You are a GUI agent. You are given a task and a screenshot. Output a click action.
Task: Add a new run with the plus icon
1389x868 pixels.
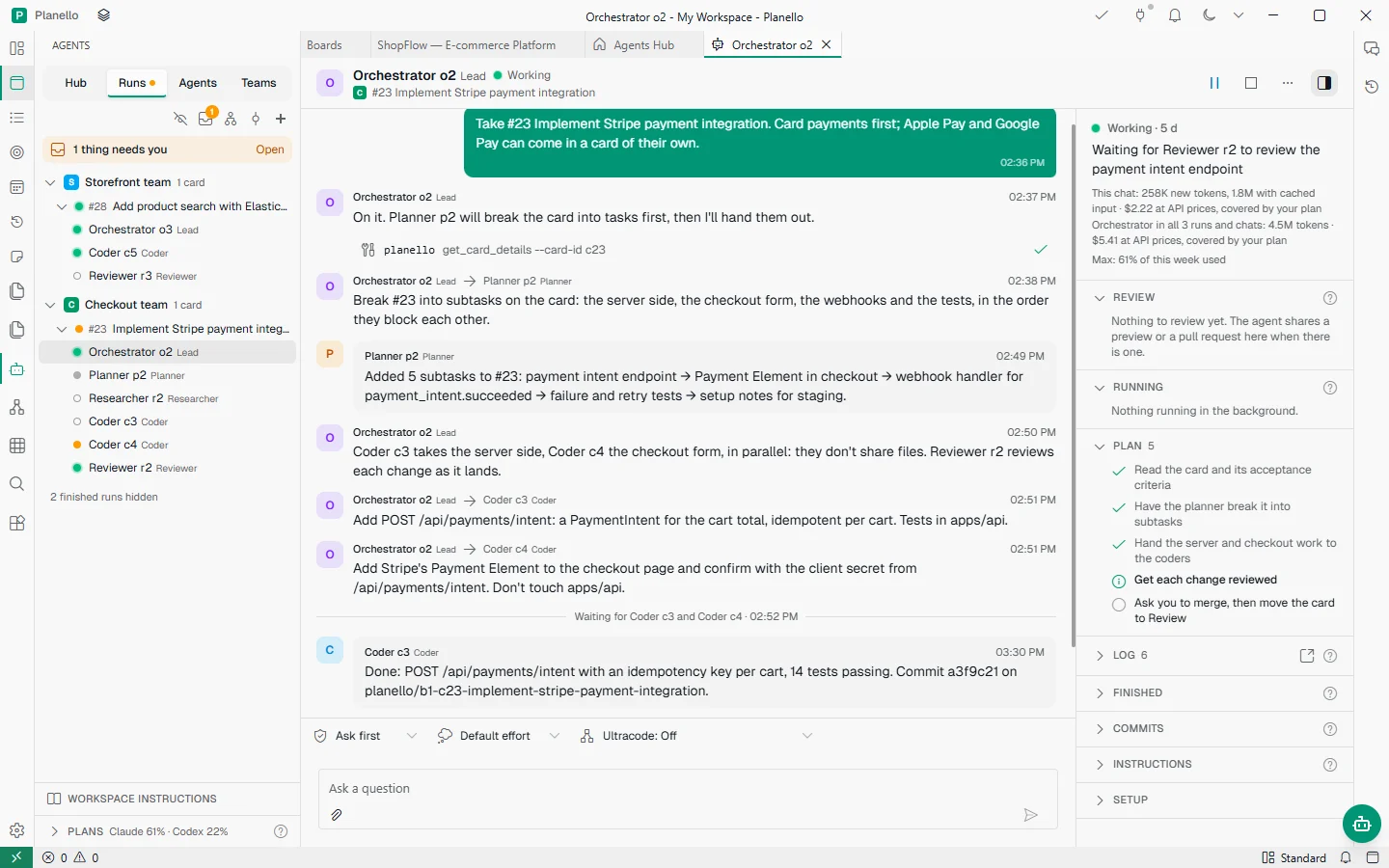(x=281, y=119)
